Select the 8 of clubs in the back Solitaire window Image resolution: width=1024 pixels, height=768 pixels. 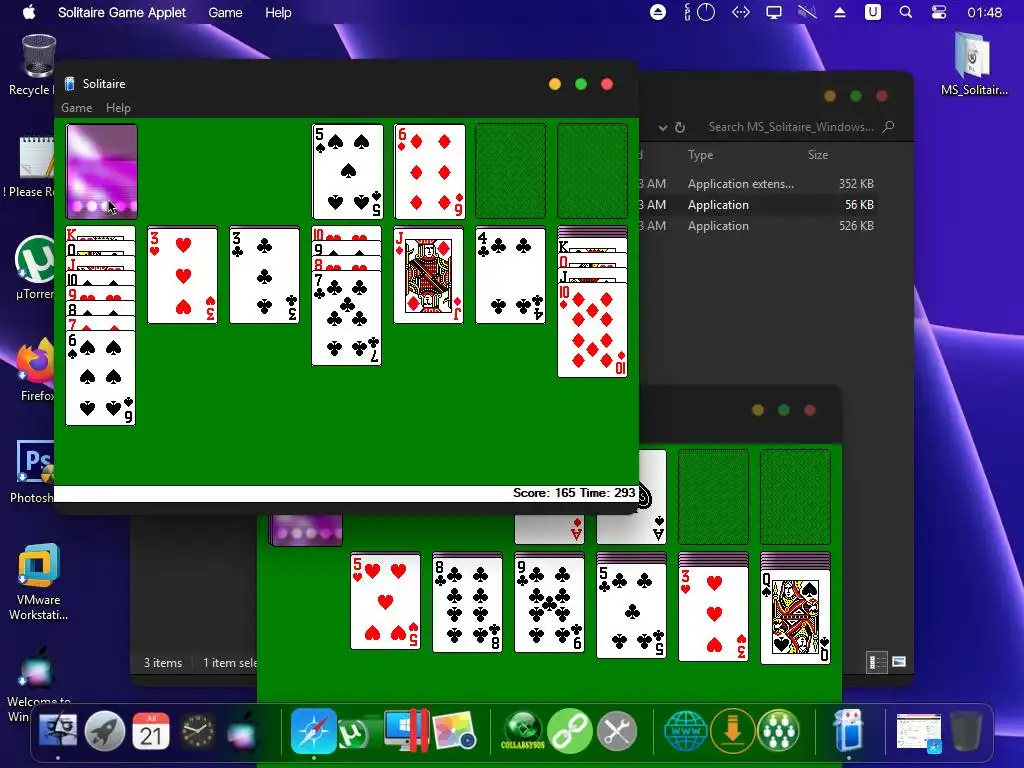point(468,605)
